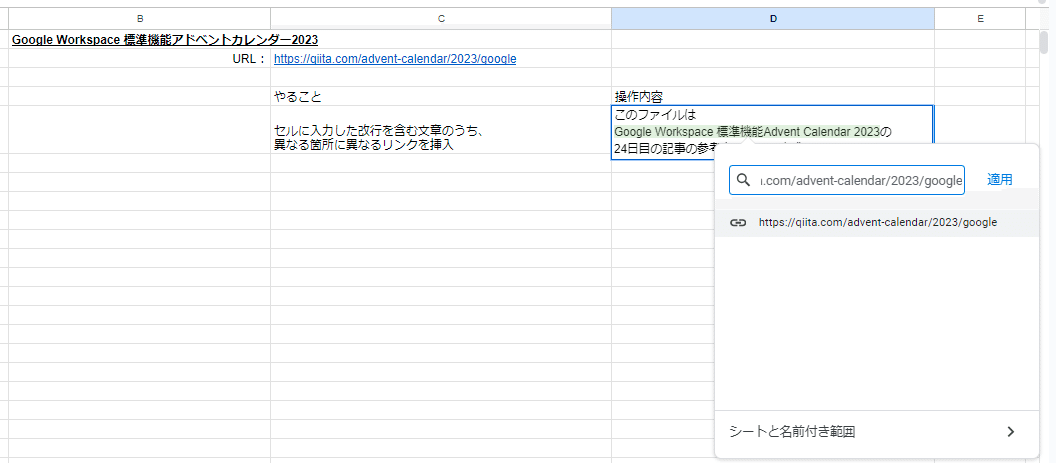Click the link URL input field

(847, 181)
